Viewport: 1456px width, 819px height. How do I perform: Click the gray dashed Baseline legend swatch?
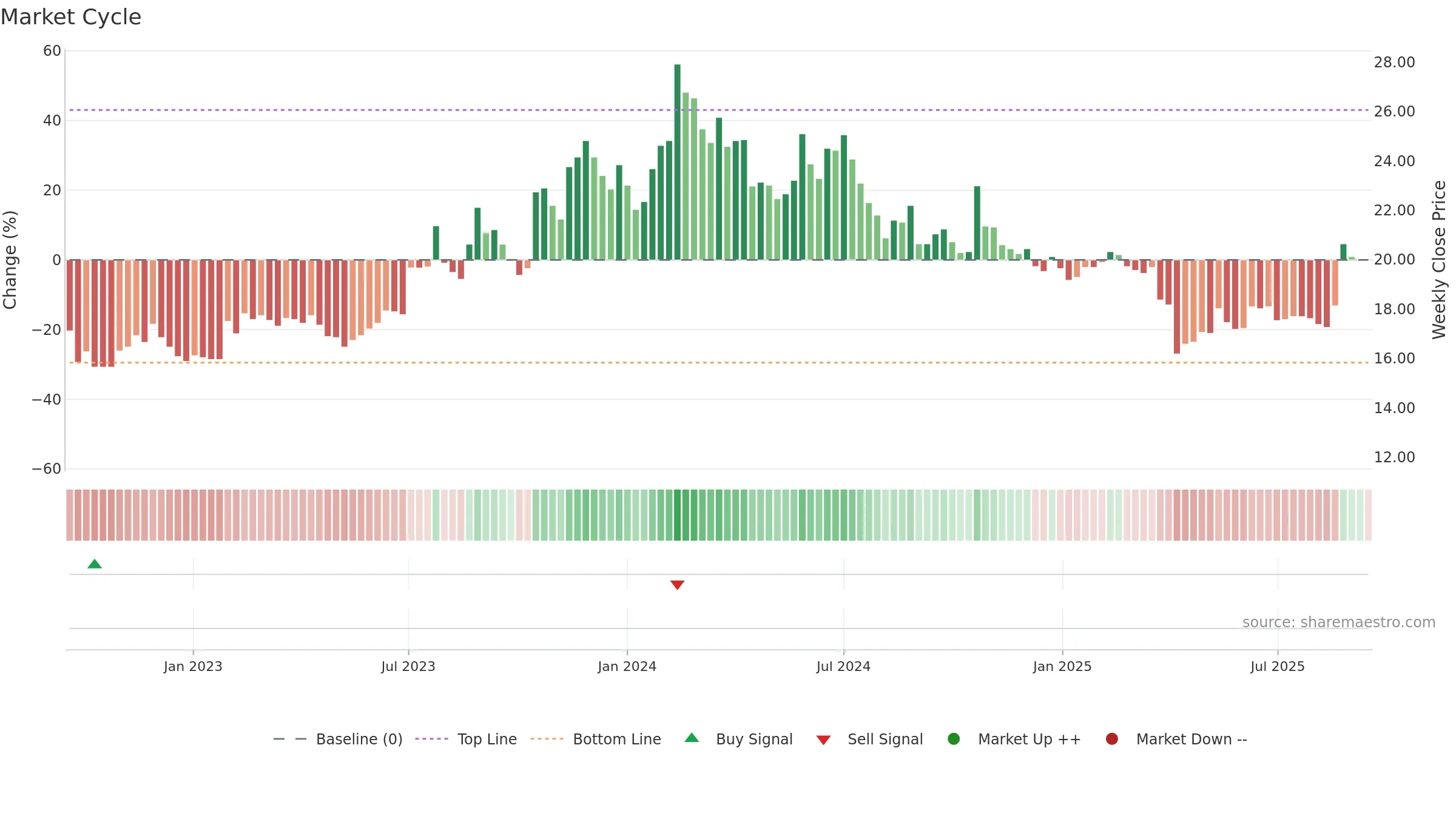coord(290,739)
